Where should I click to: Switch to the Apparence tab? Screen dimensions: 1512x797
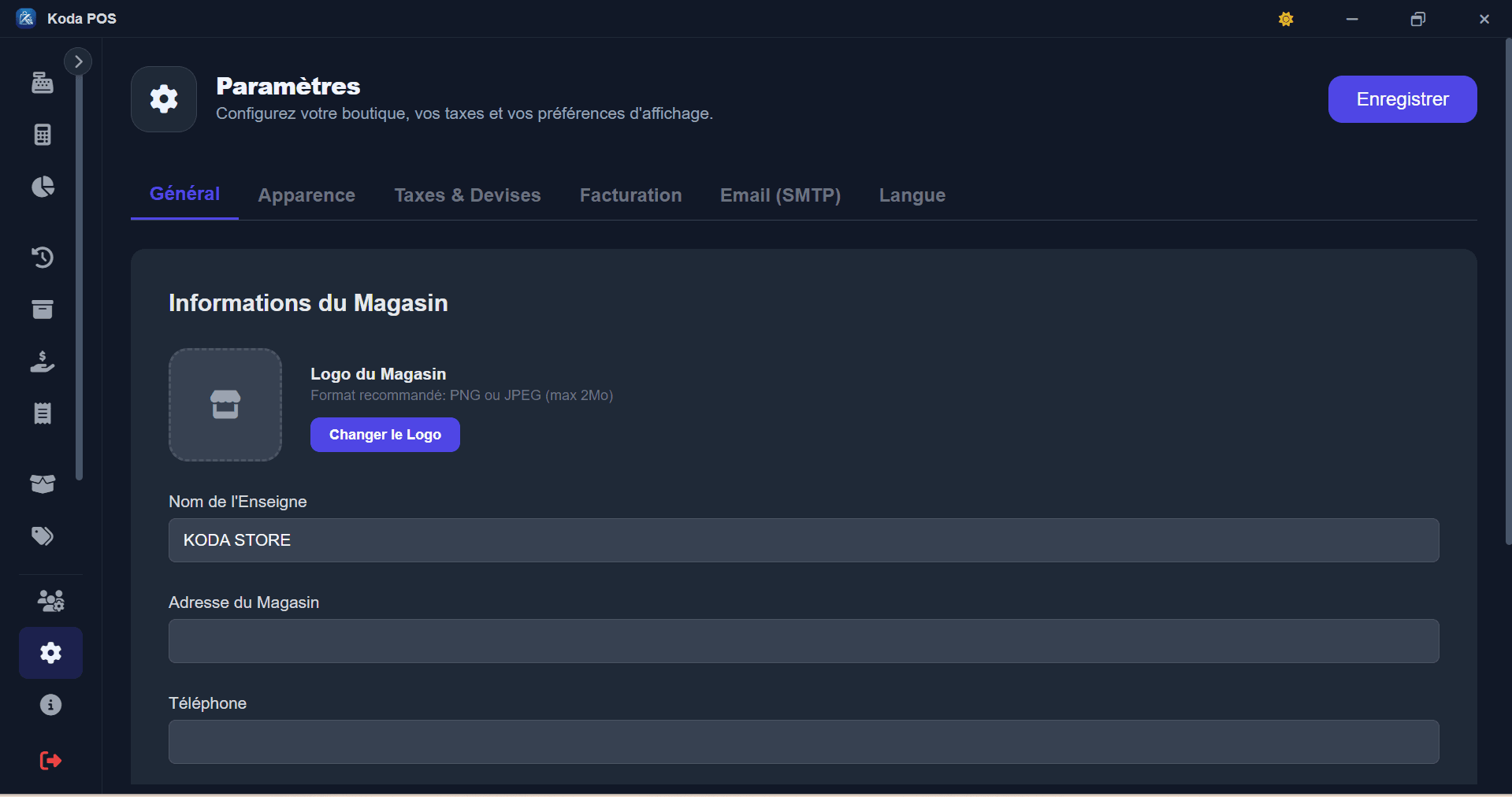306,195
